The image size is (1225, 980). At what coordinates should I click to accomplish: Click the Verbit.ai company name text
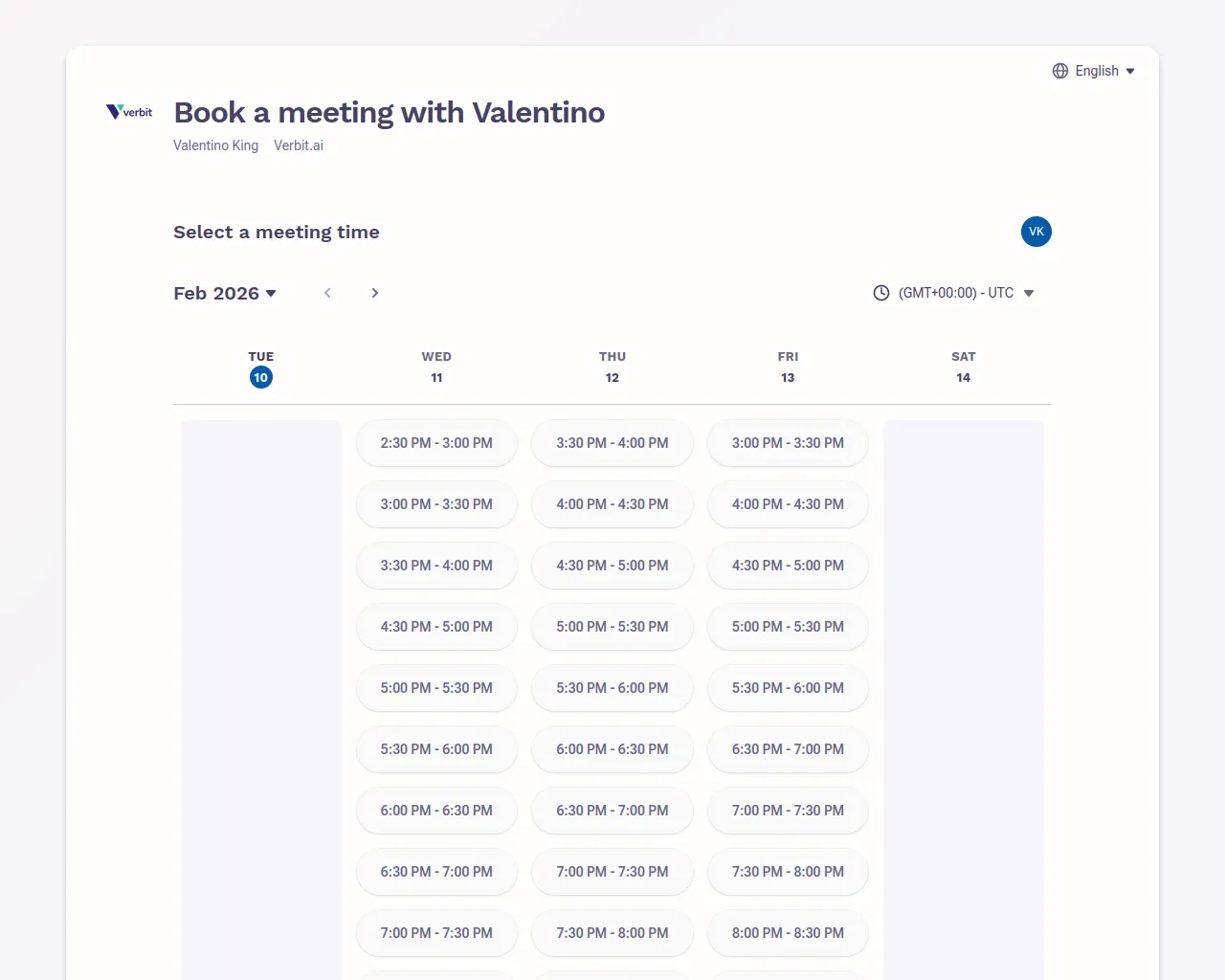click(x=299, y=145)
